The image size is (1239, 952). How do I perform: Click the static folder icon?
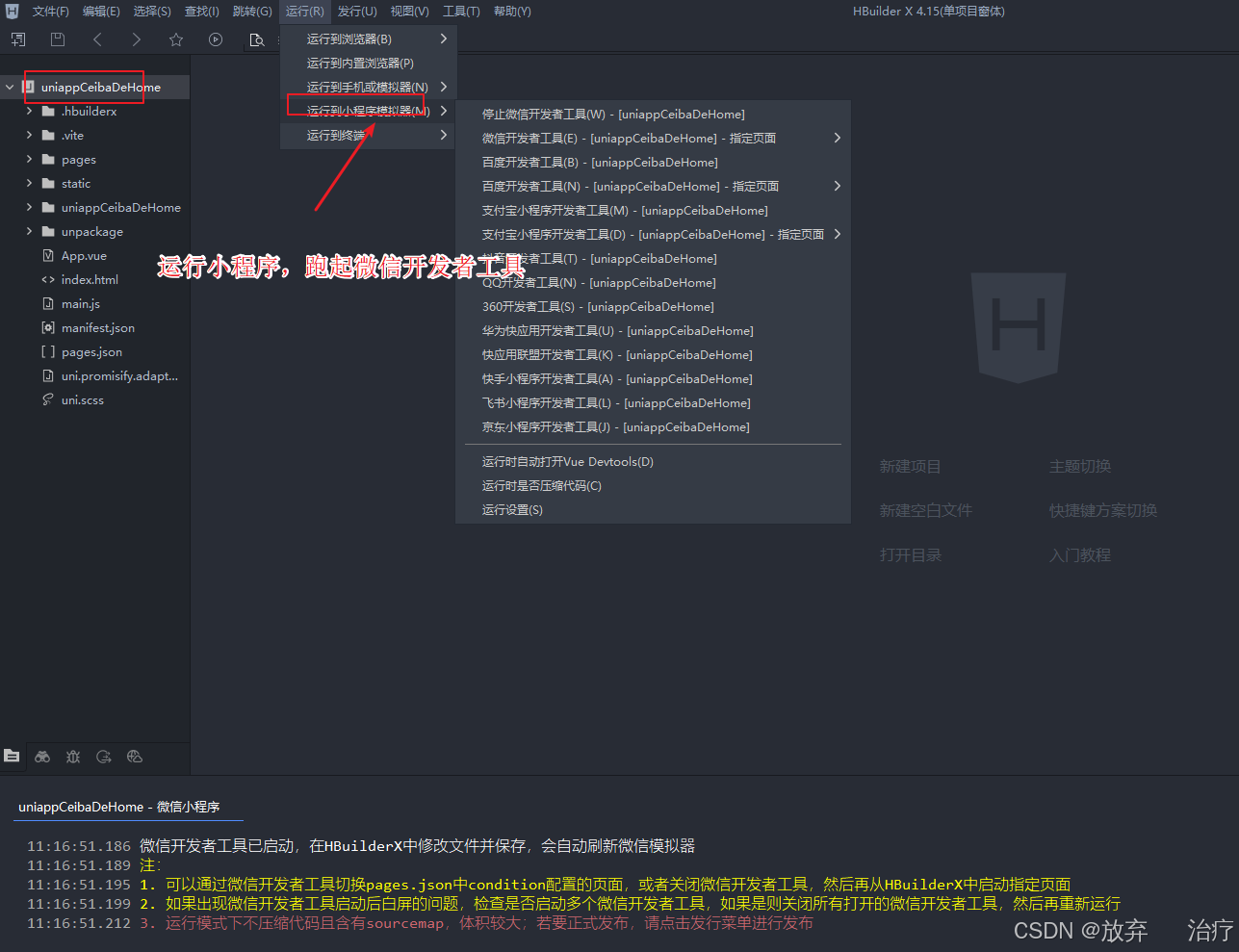click(48, 183)
